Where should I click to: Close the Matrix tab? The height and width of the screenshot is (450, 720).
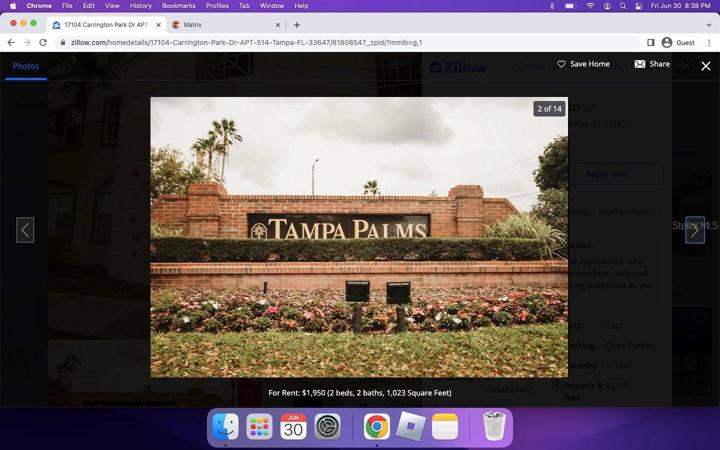(x=277, y=25)
